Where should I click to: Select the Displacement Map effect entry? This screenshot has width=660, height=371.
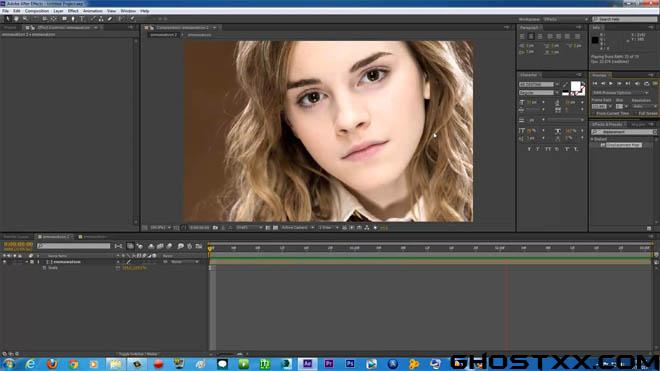click(624, 145)
